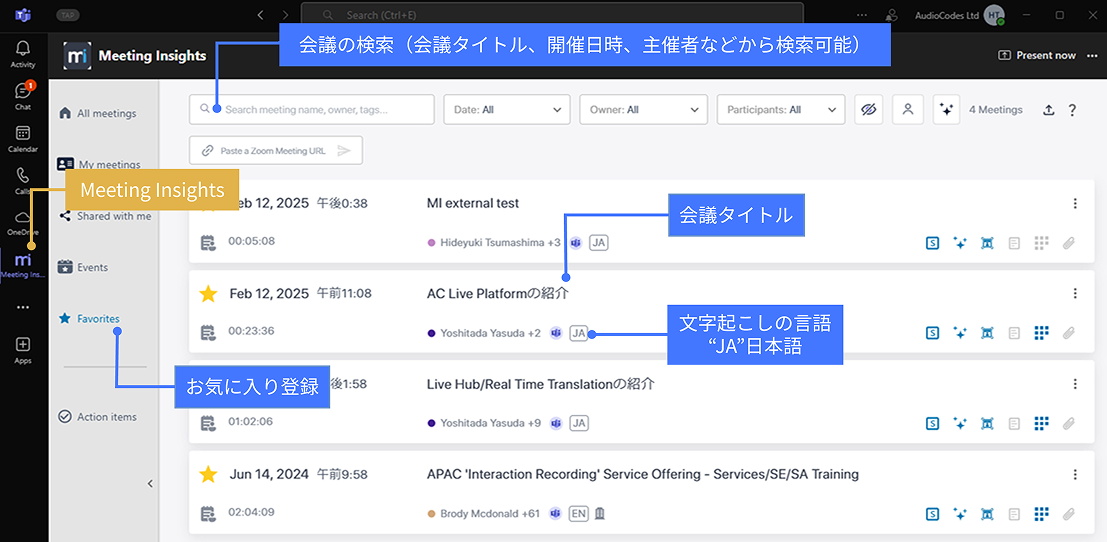The image size is (1107, 542).
Task: Open the Participants filter dropdown
Action: click(780, 110)
